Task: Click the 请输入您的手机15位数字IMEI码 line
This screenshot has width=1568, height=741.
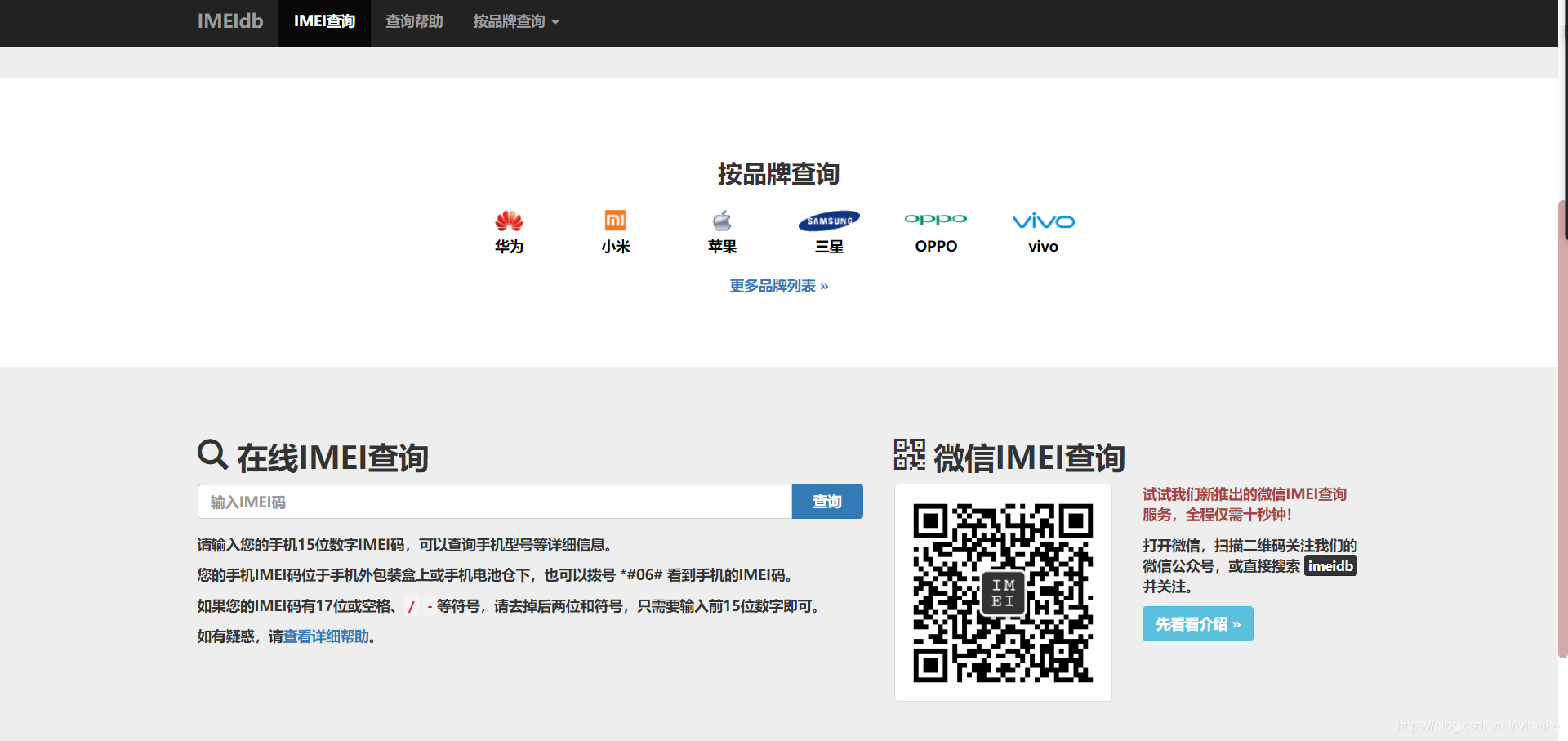Action: point(406,545)
